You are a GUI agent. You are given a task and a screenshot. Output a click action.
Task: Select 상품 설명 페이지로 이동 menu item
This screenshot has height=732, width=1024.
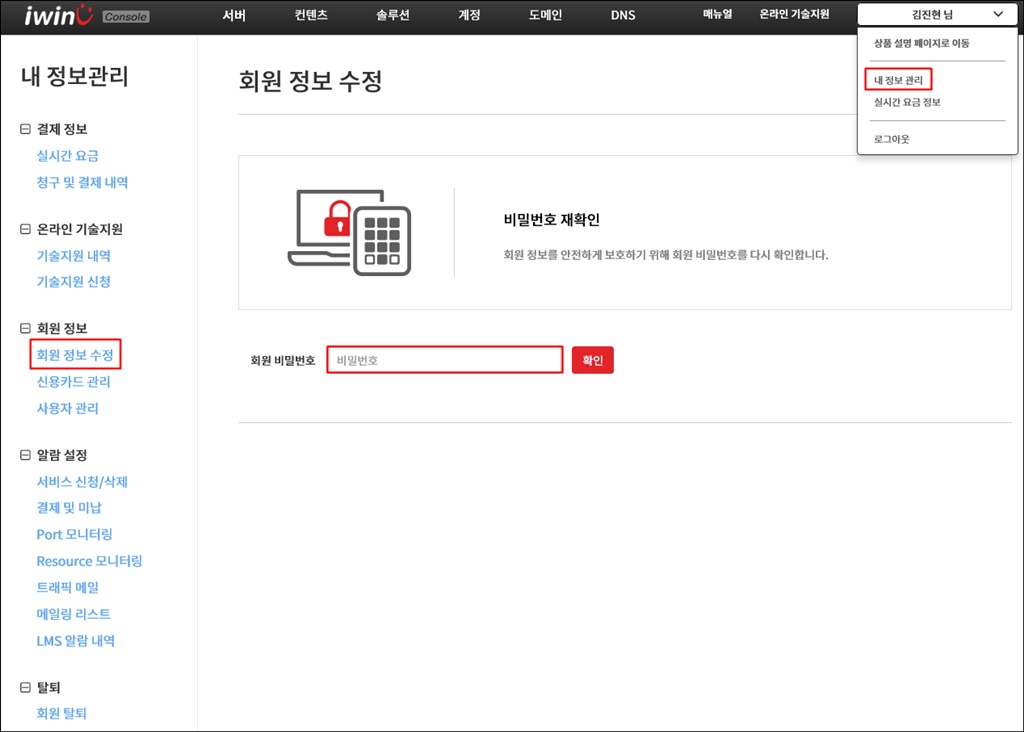(x=921, y=43)
